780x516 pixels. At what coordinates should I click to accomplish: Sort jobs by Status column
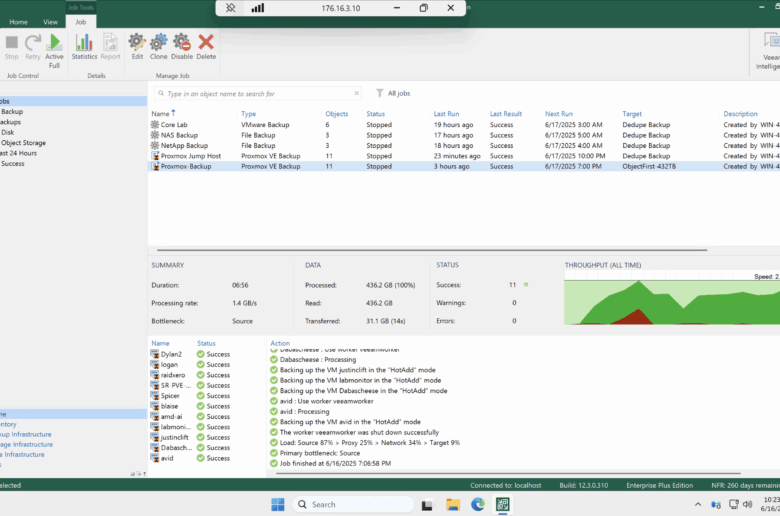[x=376, y=114]
